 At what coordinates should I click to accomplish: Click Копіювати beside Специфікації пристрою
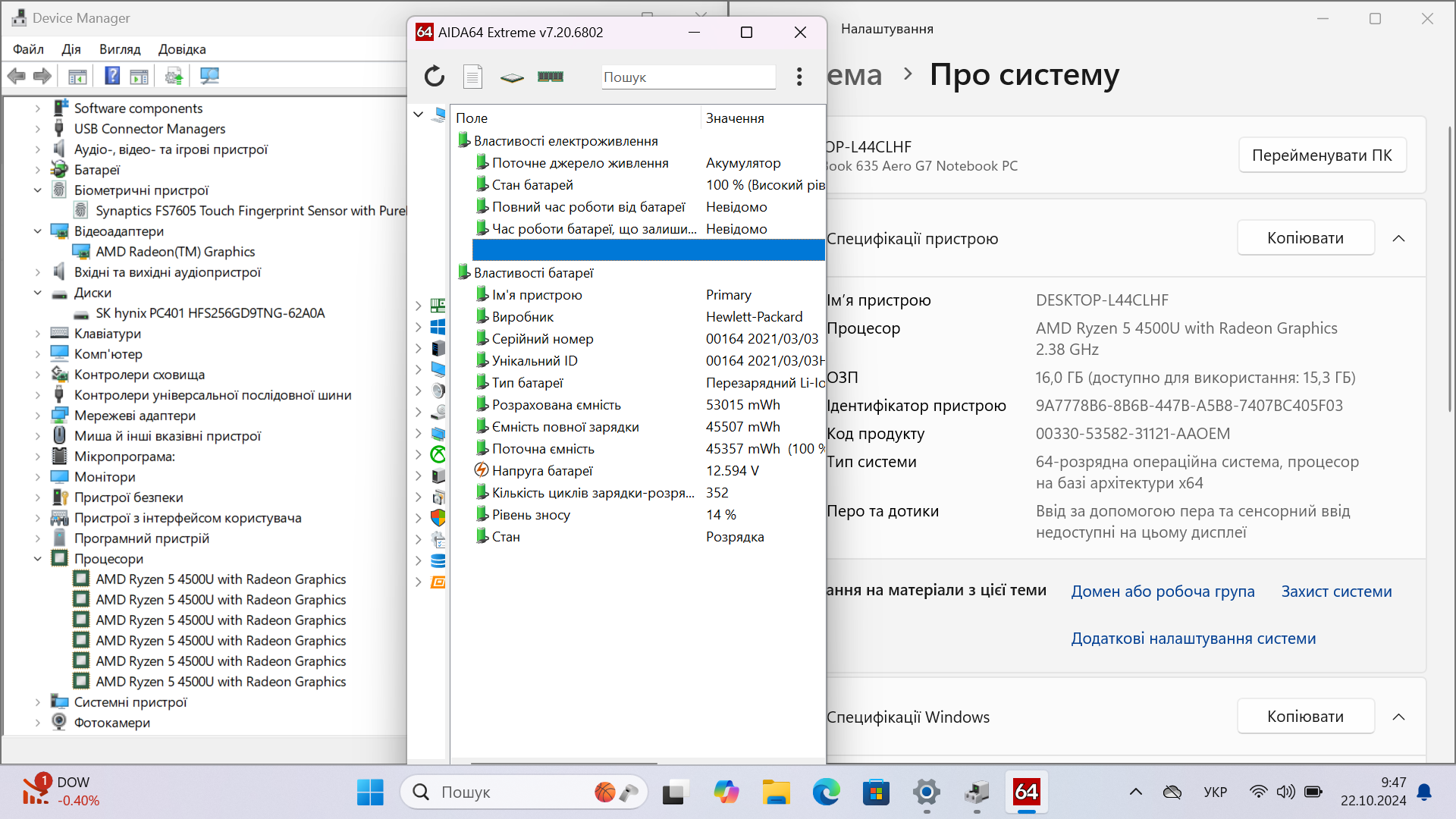(1306, 238)
